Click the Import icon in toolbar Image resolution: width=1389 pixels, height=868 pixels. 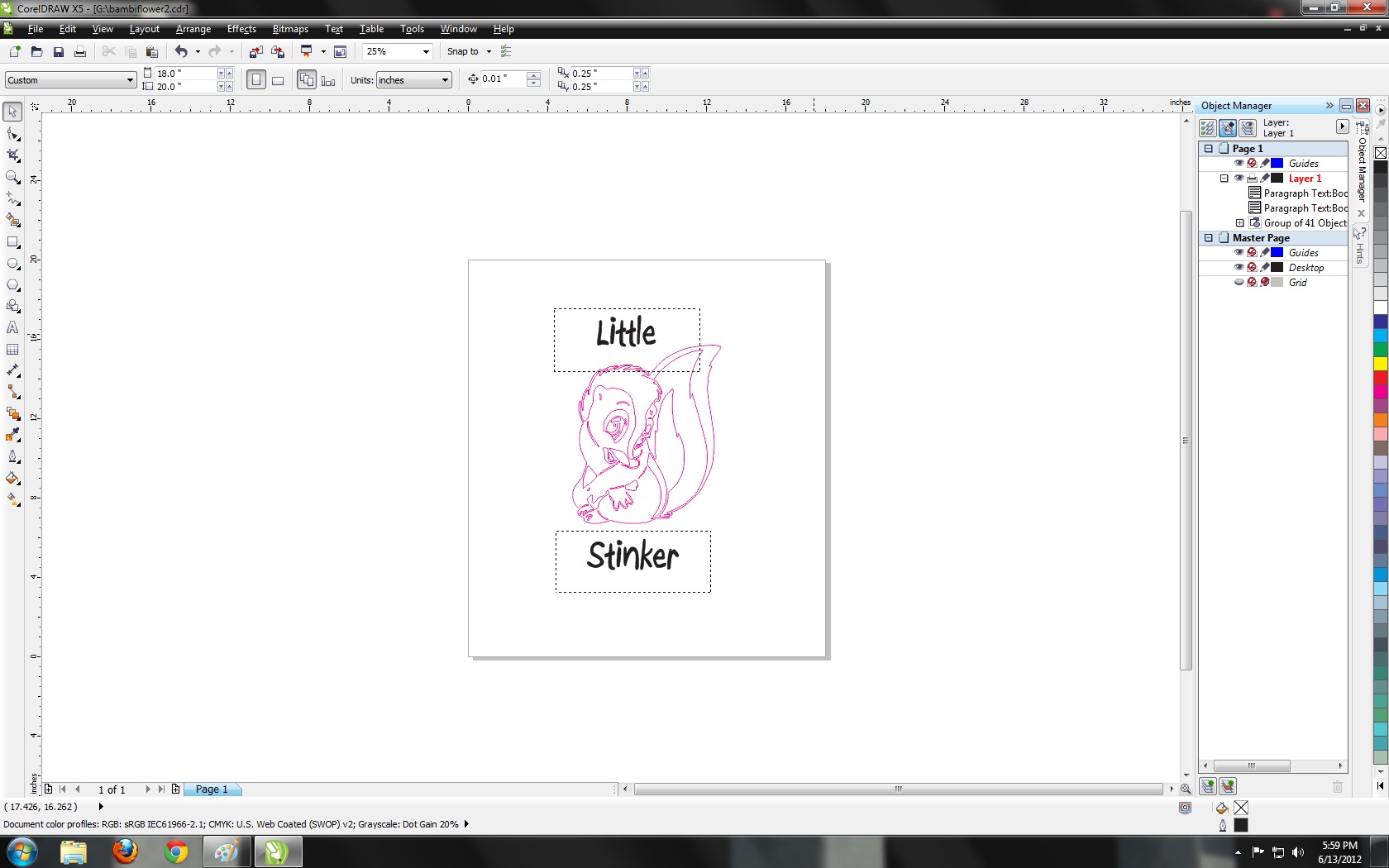256,51
